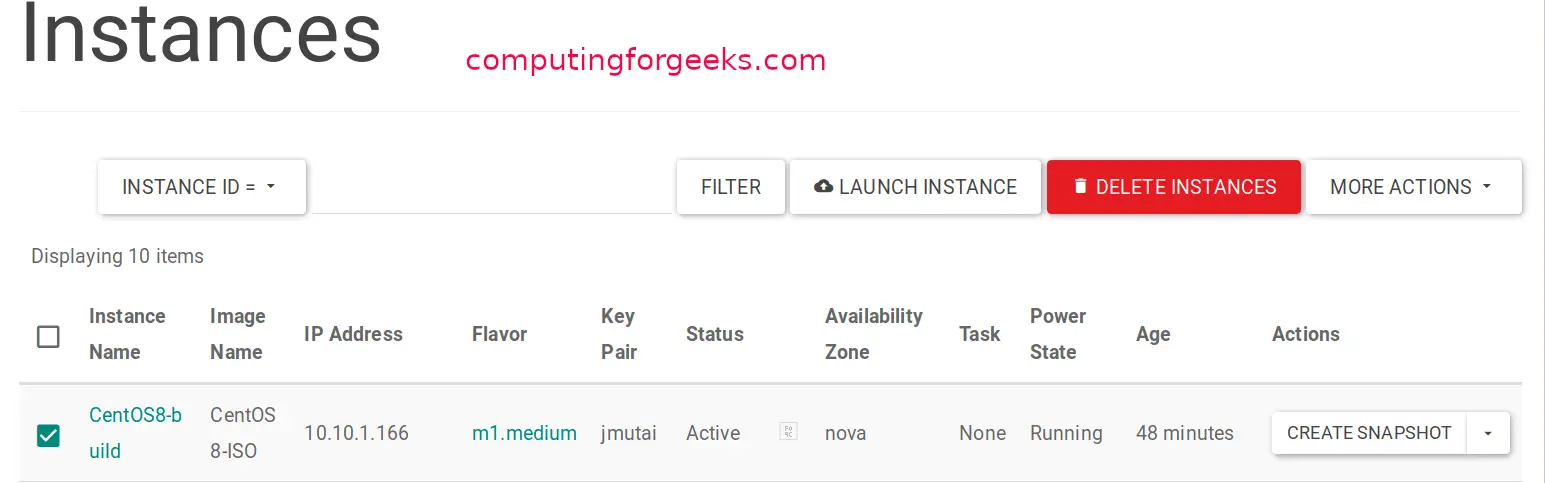Expand the MORE ACTIONS dropdown

(x=1412, y=187)
